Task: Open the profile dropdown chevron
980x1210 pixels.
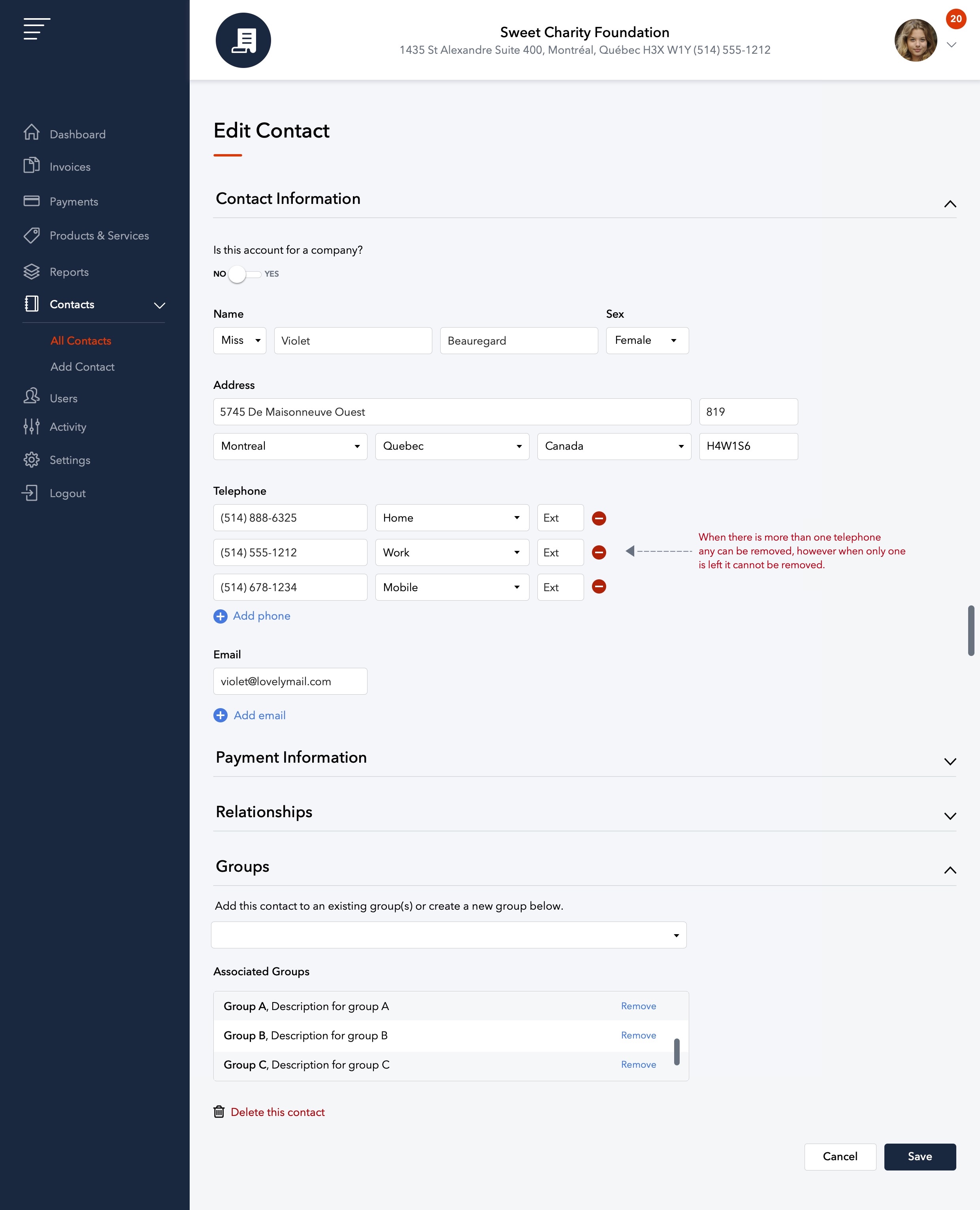Action: 951,45
